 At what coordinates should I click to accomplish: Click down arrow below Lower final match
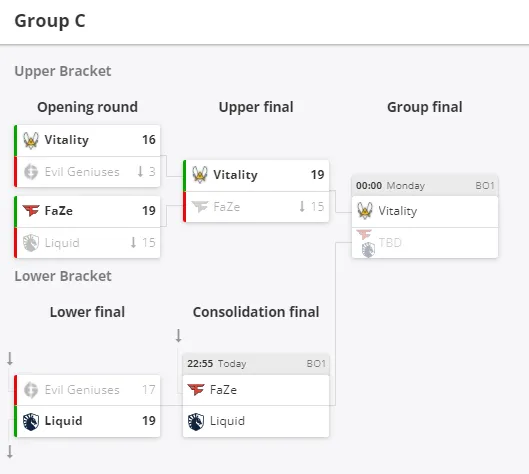click(x=10, y=452)
